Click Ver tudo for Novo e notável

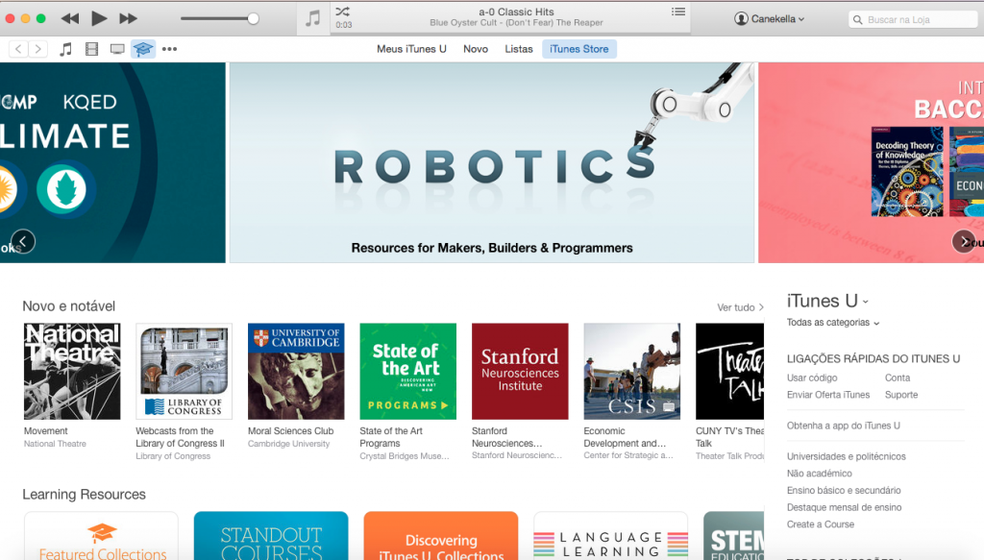point(741,307)
